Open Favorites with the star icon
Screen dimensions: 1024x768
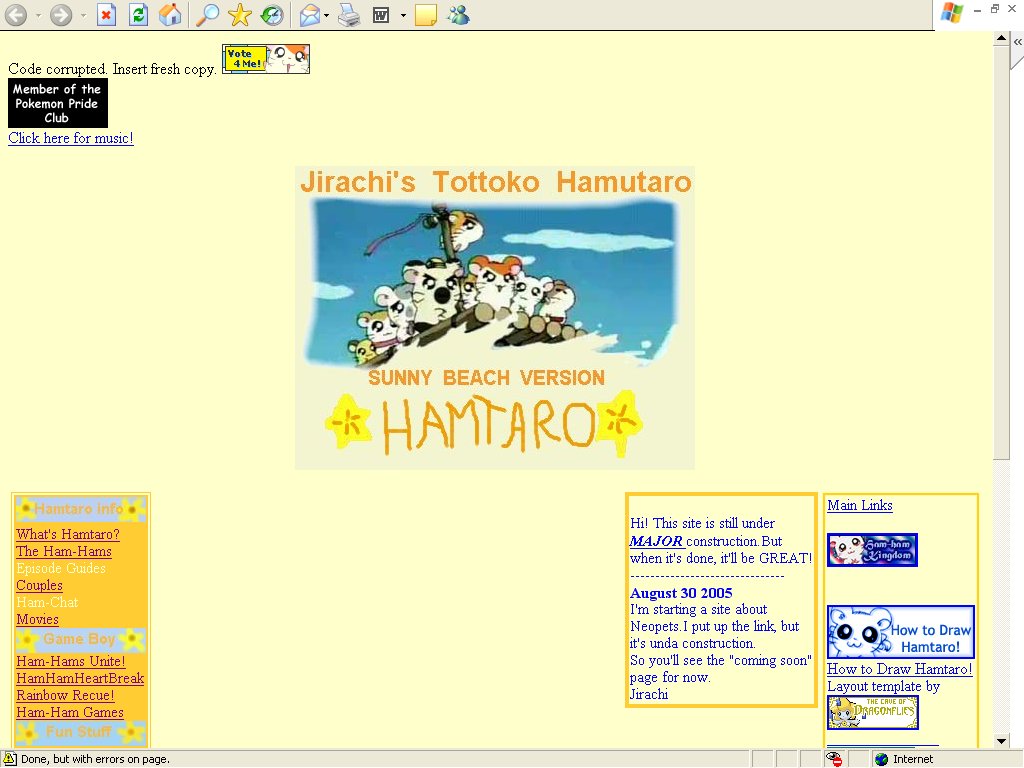click(x=240, y=14)
